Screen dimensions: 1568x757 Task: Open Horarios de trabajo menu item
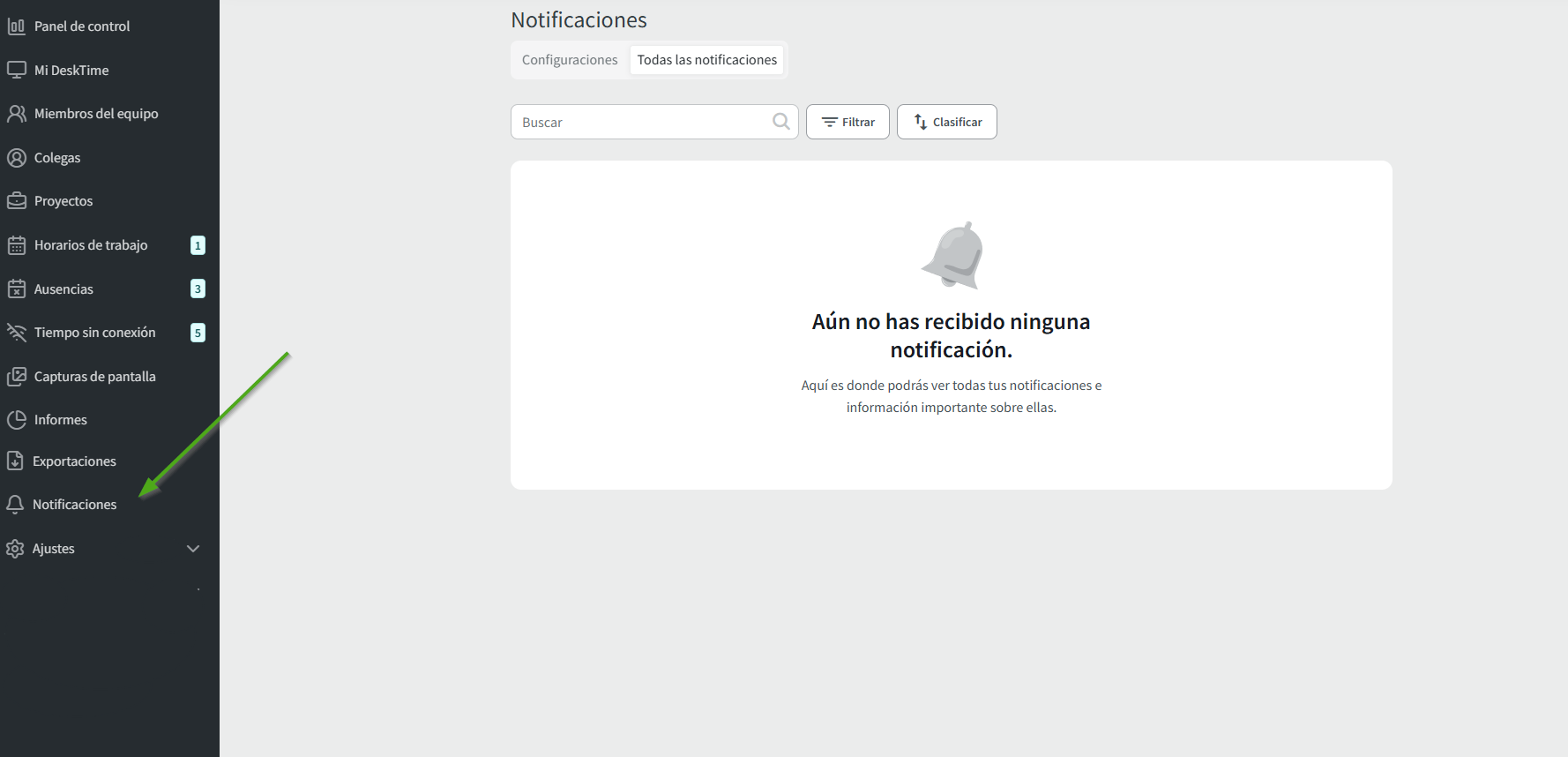pyautogui.click(x=91, y=245)
